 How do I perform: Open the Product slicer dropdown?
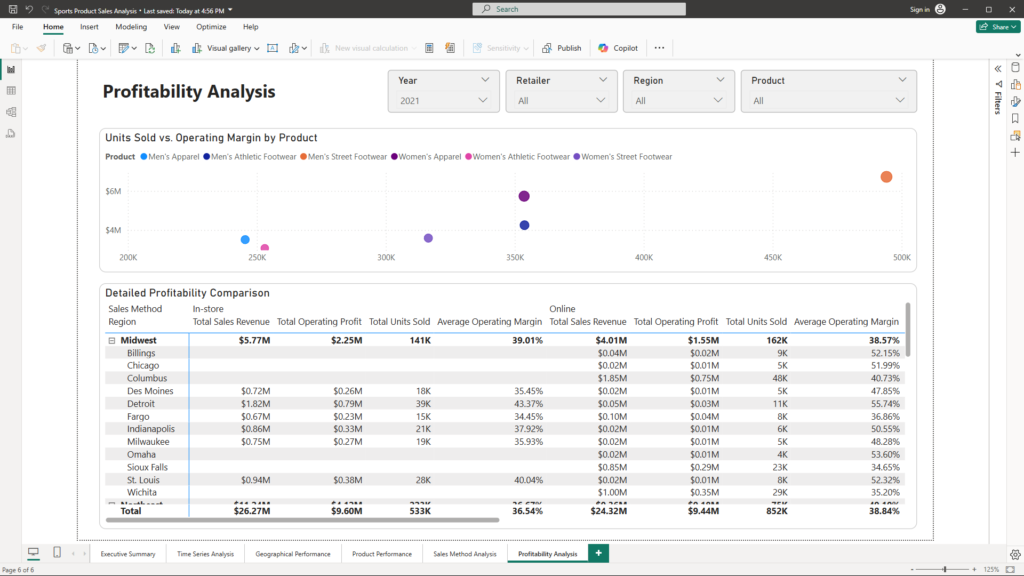click(x=828, y=101)
